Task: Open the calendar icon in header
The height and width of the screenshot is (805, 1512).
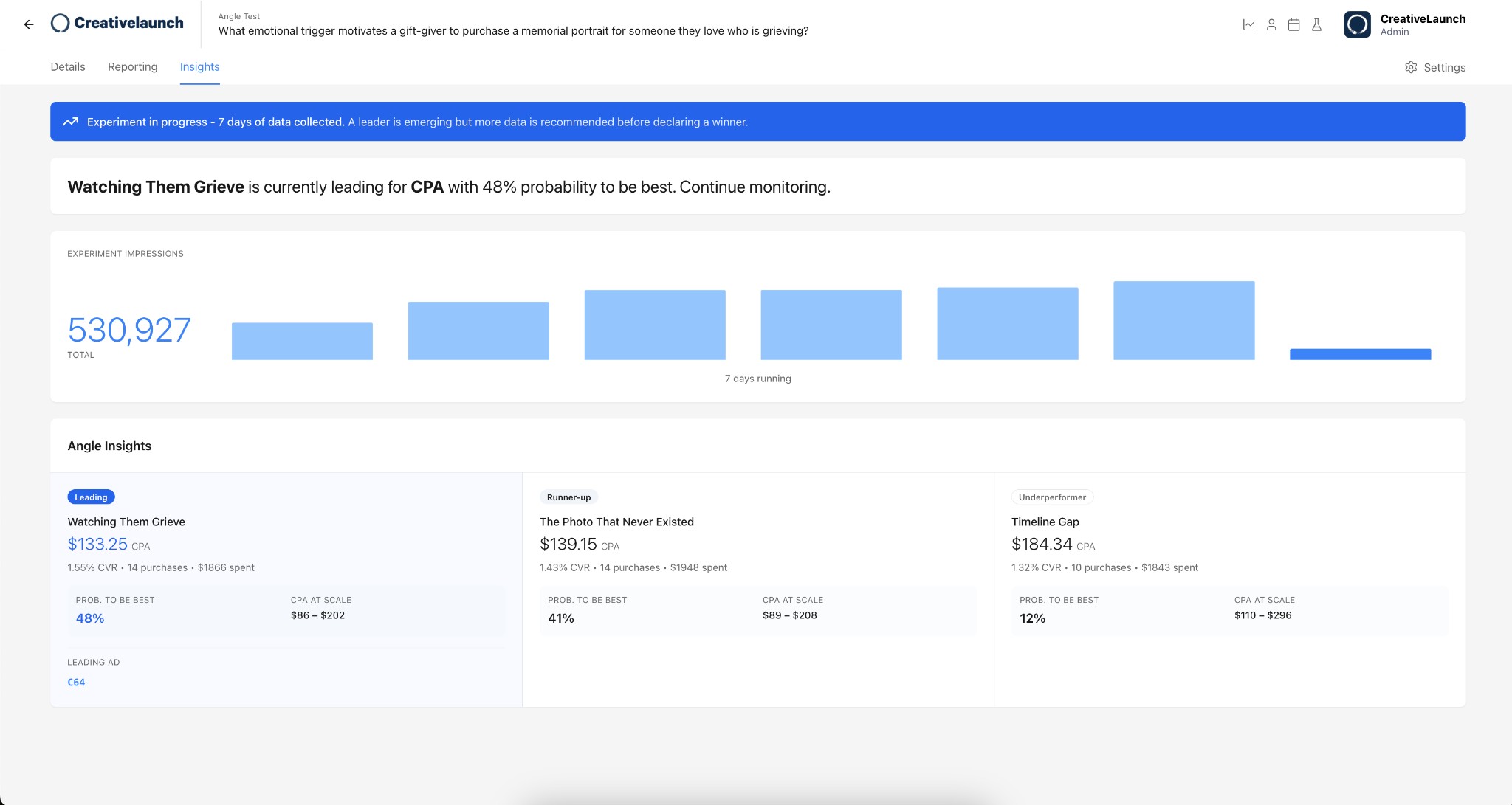Action: click(1293, 25)
